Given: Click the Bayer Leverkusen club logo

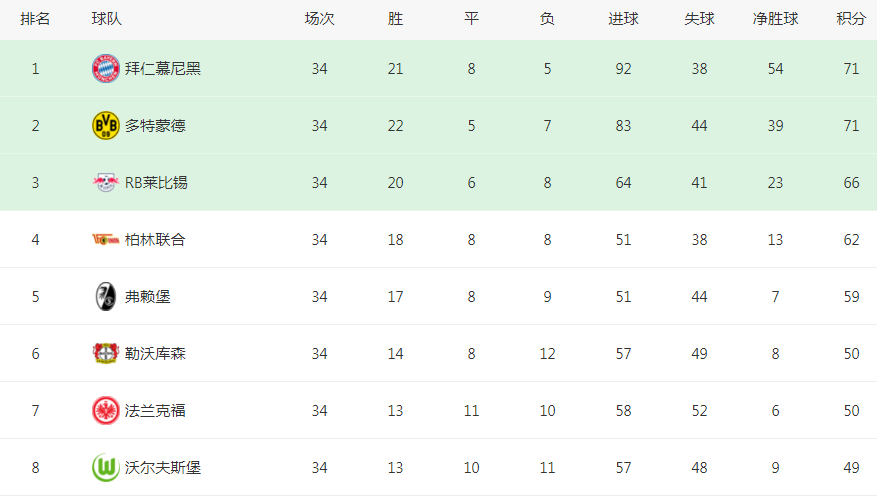Looking at the screenshot, I should pyautogui.click(x=106, y=354).
